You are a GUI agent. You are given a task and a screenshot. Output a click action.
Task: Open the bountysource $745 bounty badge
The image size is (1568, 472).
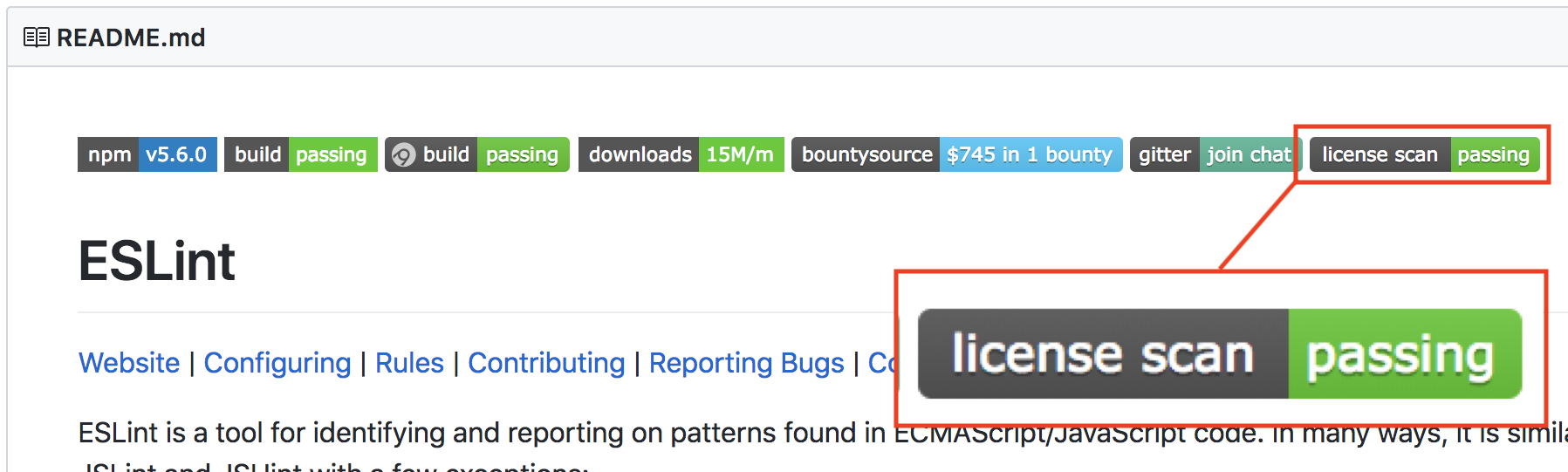[957, 154]
